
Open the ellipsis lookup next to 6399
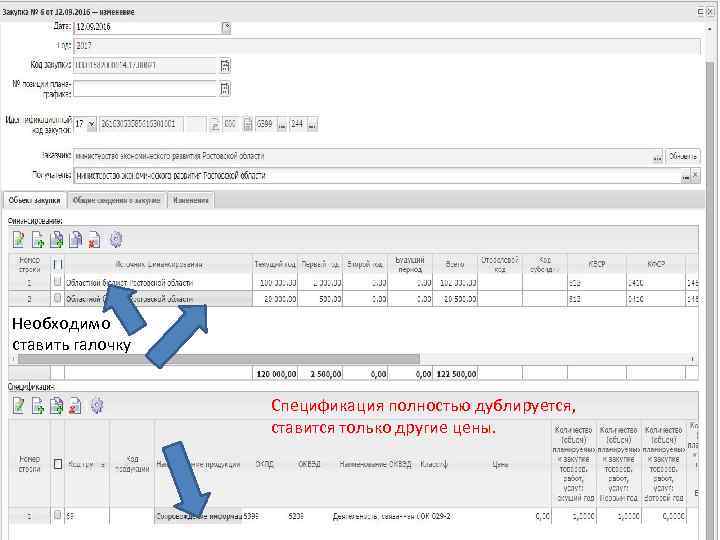pos(281,125)
